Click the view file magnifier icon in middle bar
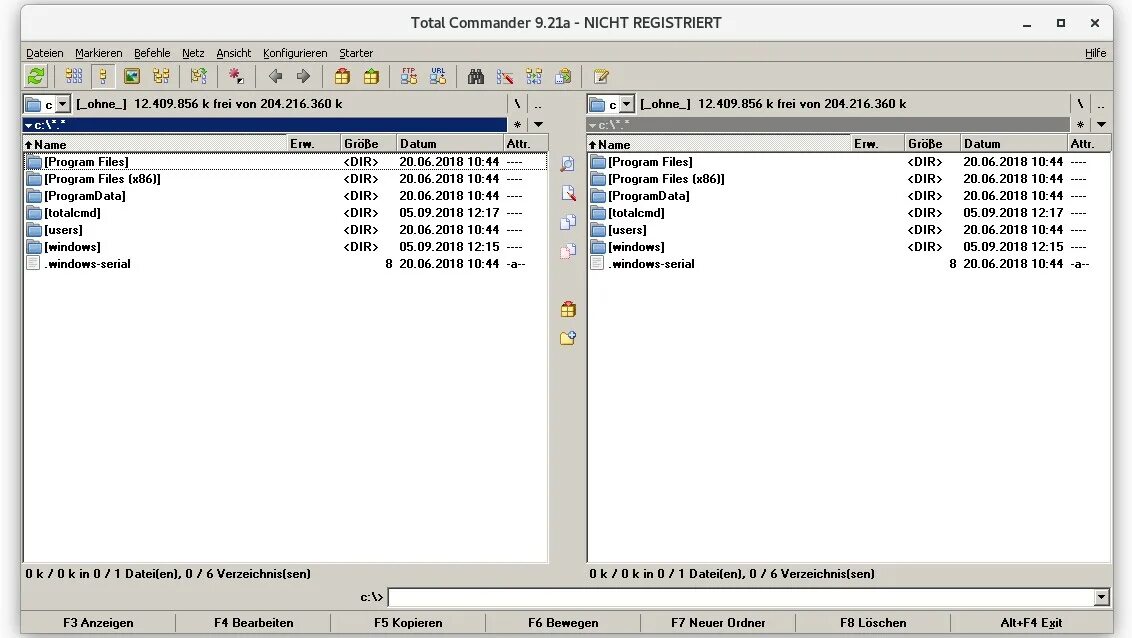Viewport: 1132px width, 638px height. [568, 164]
